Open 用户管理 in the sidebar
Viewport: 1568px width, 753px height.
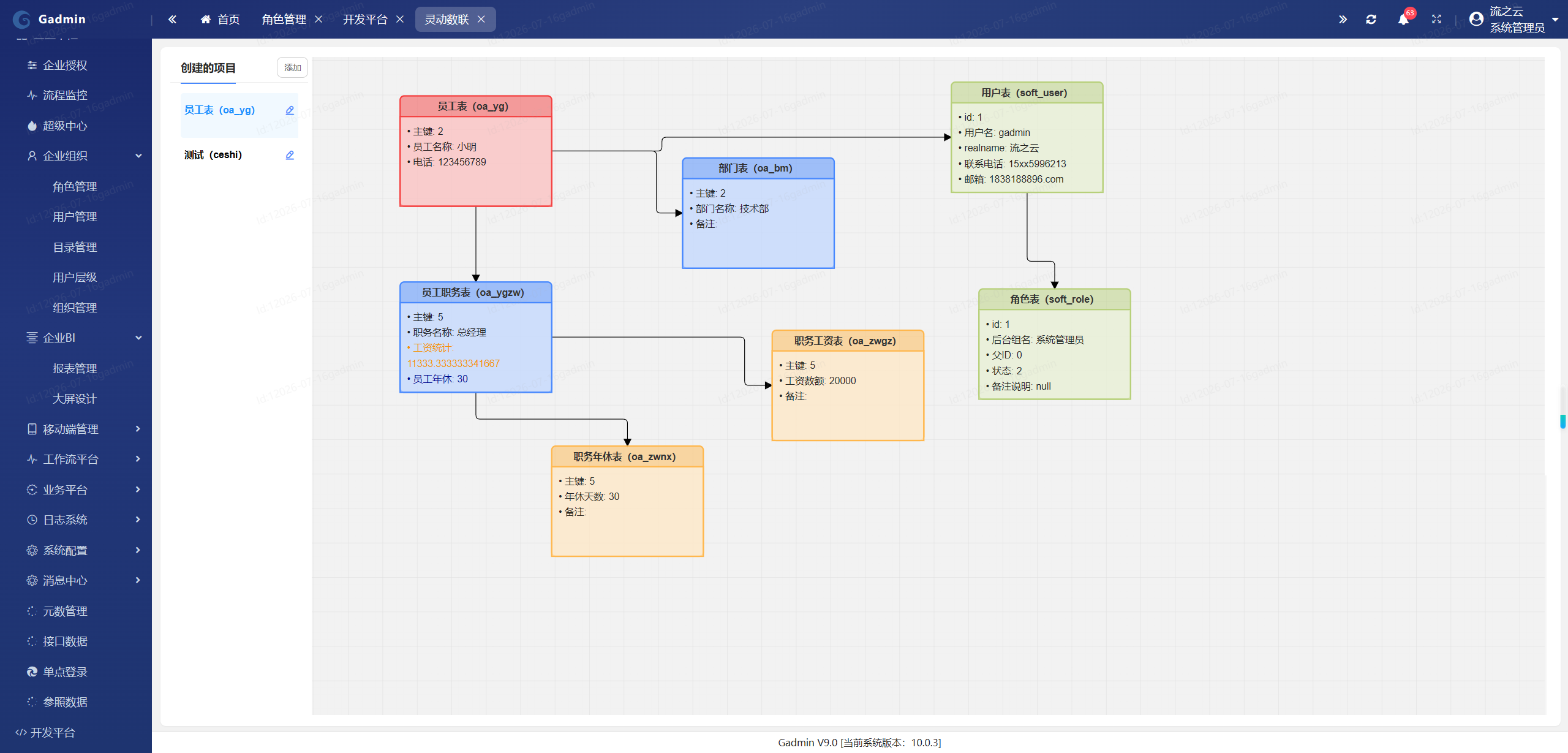[75, 216]
